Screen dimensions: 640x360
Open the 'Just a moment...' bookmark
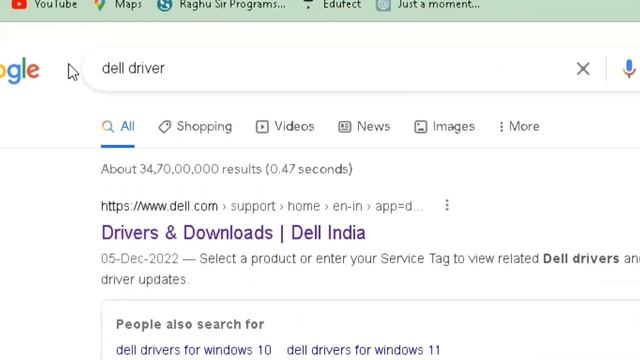point(428,5)
